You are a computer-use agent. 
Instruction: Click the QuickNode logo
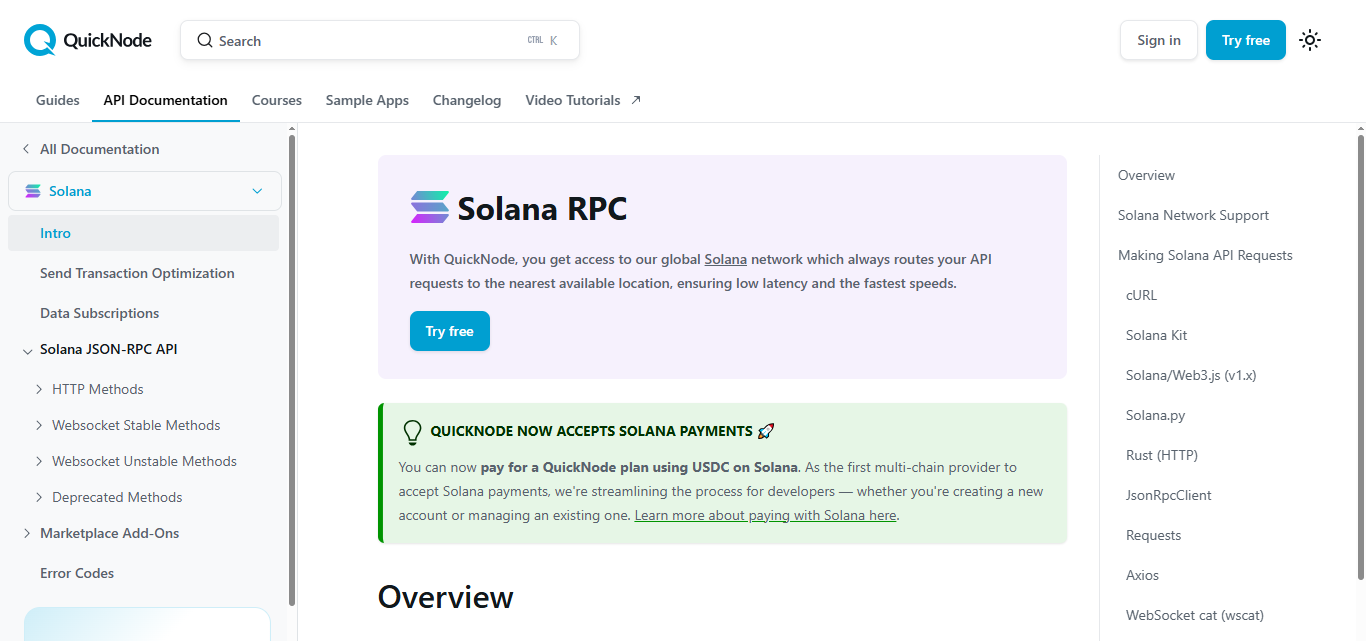tap(88, 40)
